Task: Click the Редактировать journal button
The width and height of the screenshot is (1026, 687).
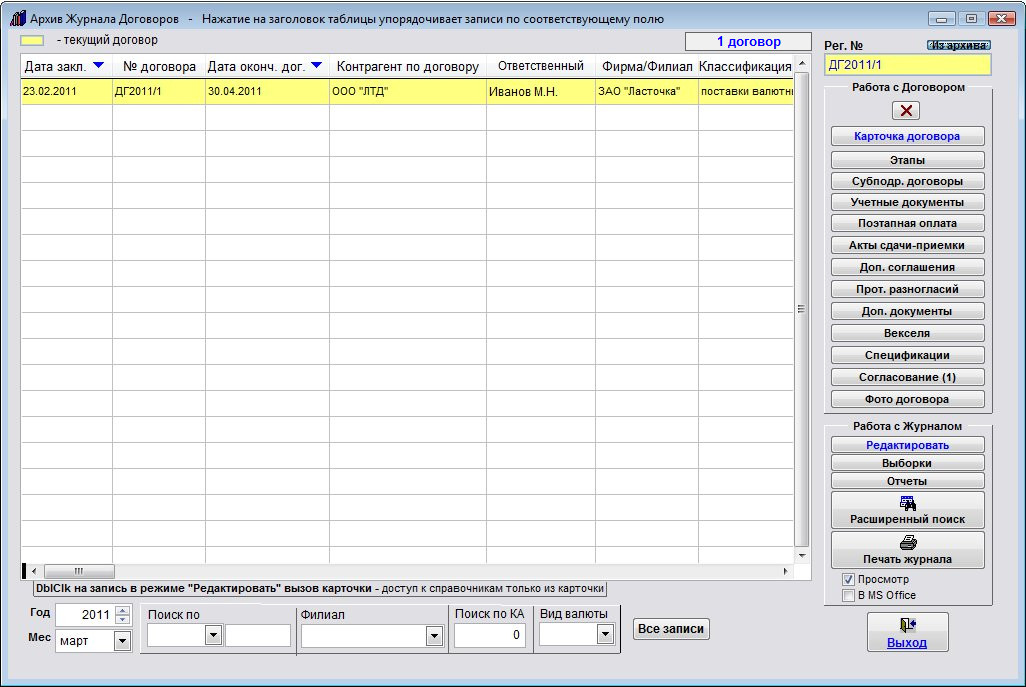Action: click(x=908, y=445)
